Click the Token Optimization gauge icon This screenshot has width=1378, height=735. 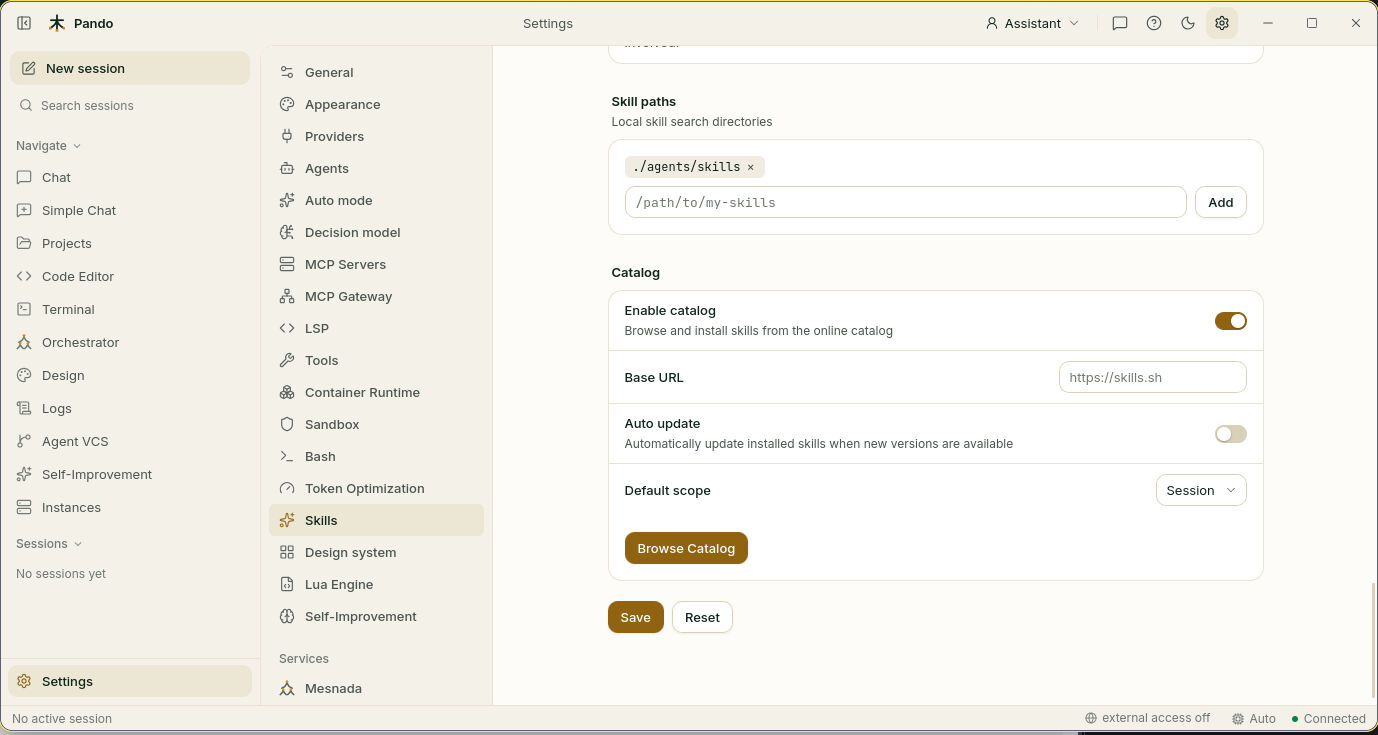point(287,488)
